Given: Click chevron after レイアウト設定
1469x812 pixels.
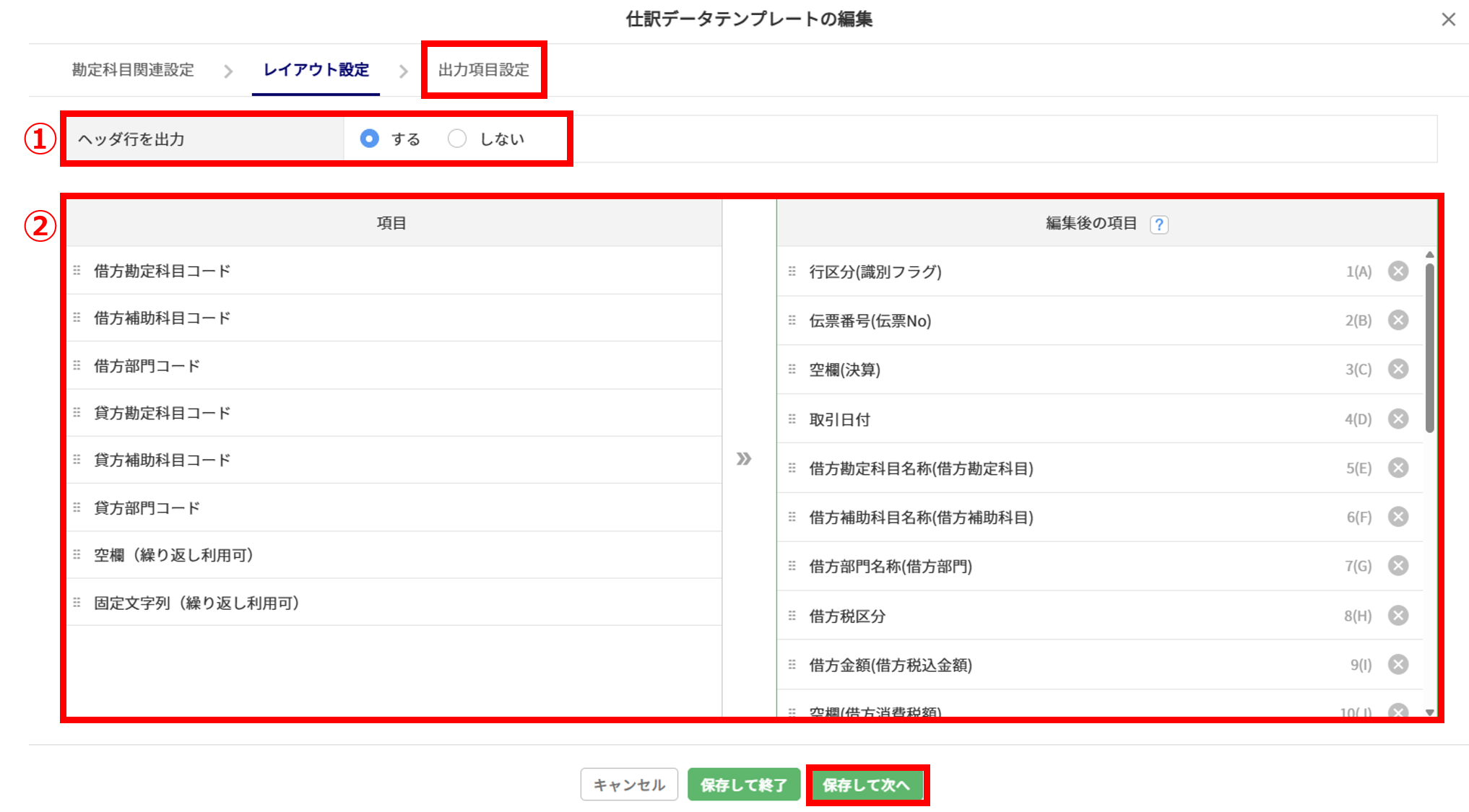Looking at the screenshot, I should [404, 71].
